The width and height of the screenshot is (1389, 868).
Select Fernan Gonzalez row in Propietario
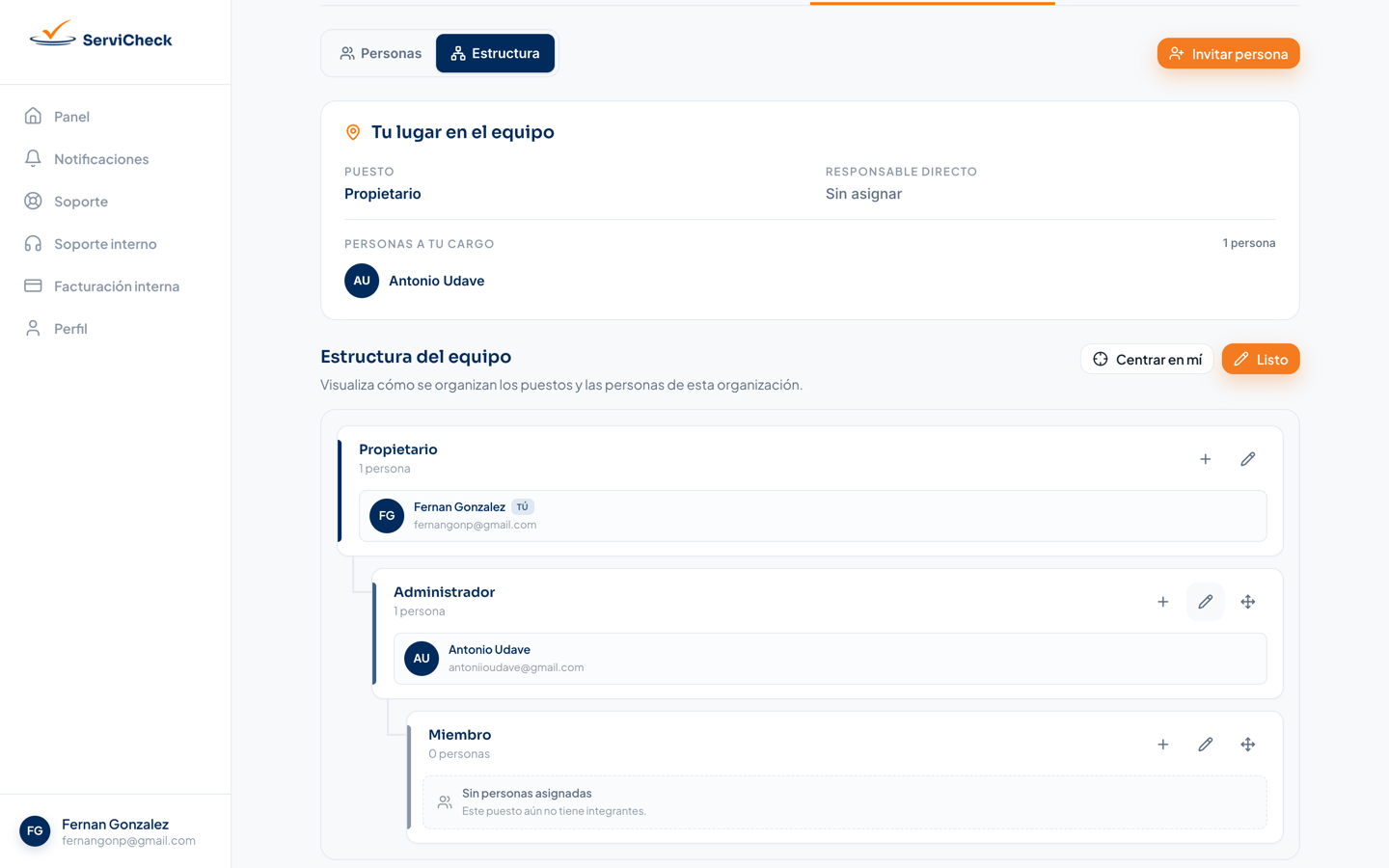[x=813, y=516]
